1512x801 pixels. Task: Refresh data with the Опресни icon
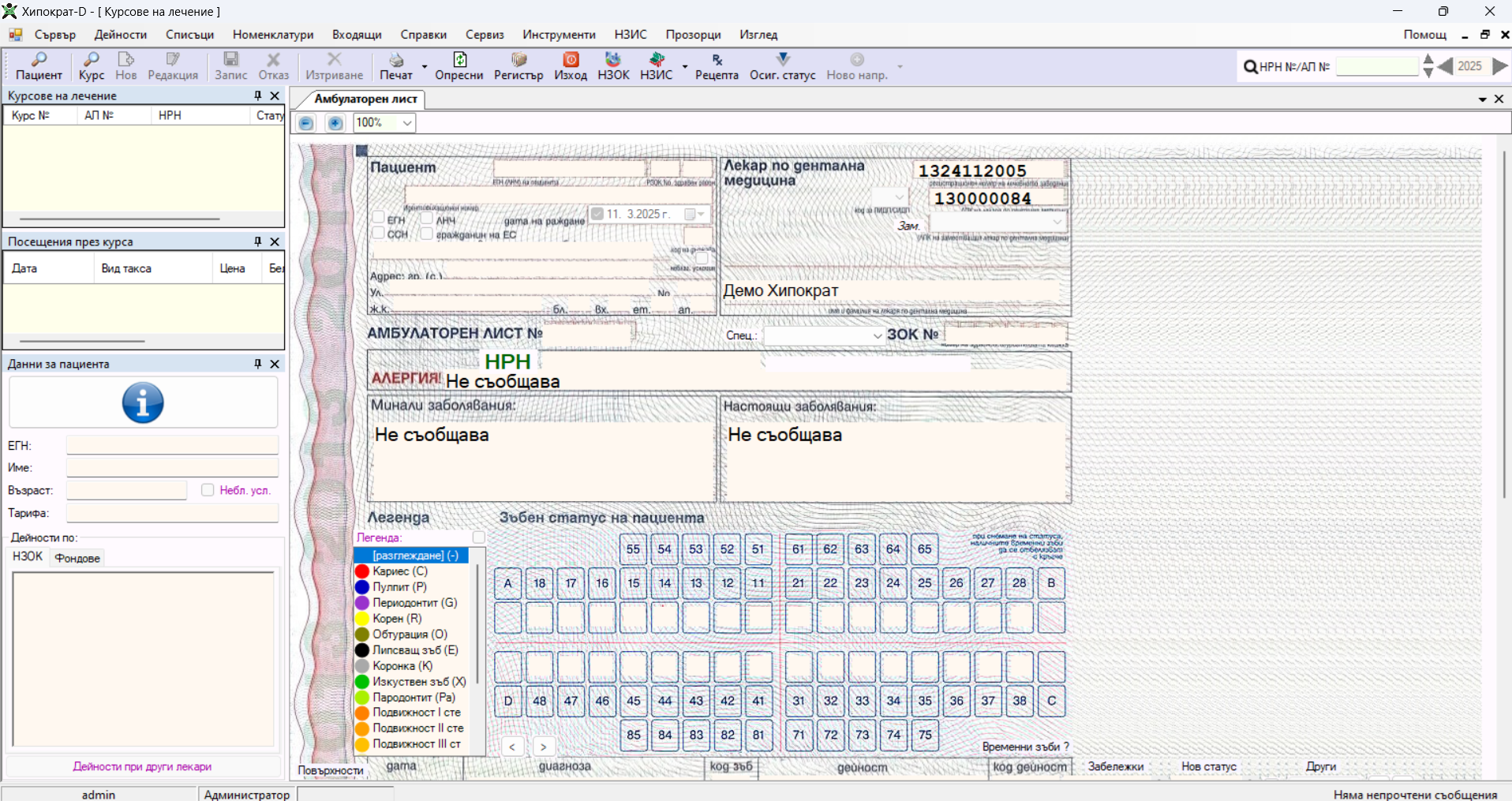pos(459,66)
